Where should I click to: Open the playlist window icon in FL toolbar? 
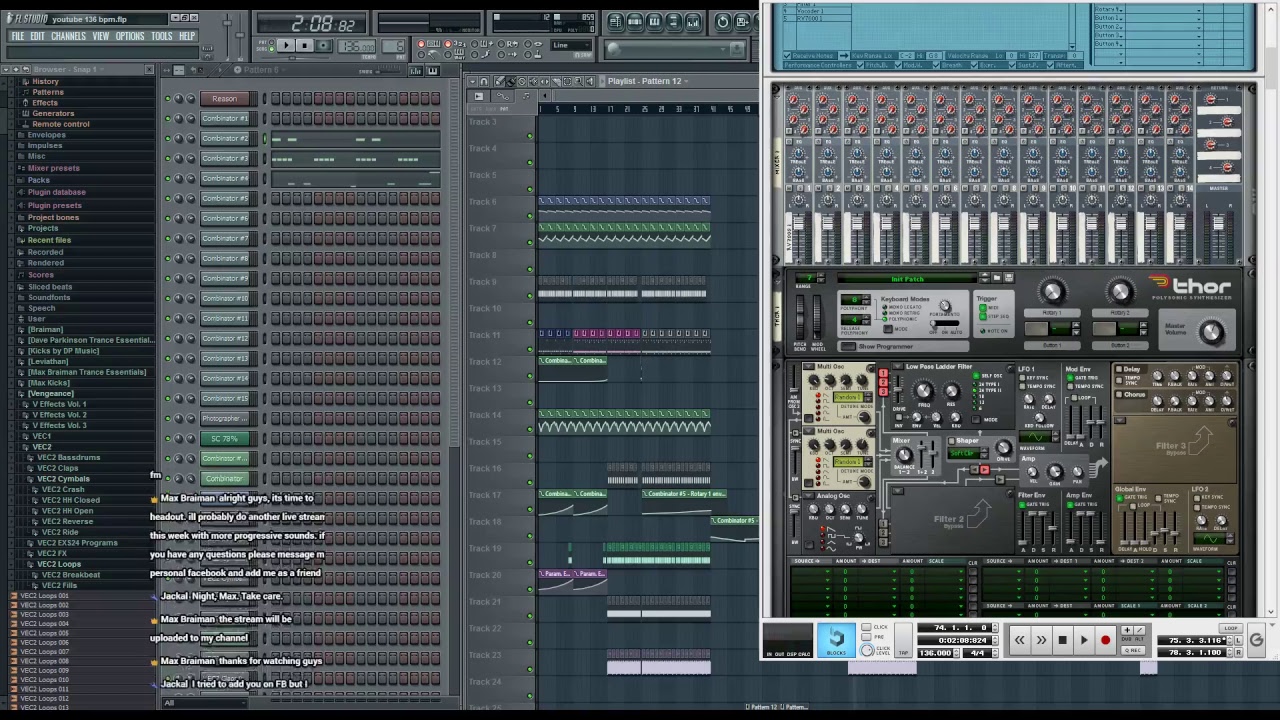[615, 21]
